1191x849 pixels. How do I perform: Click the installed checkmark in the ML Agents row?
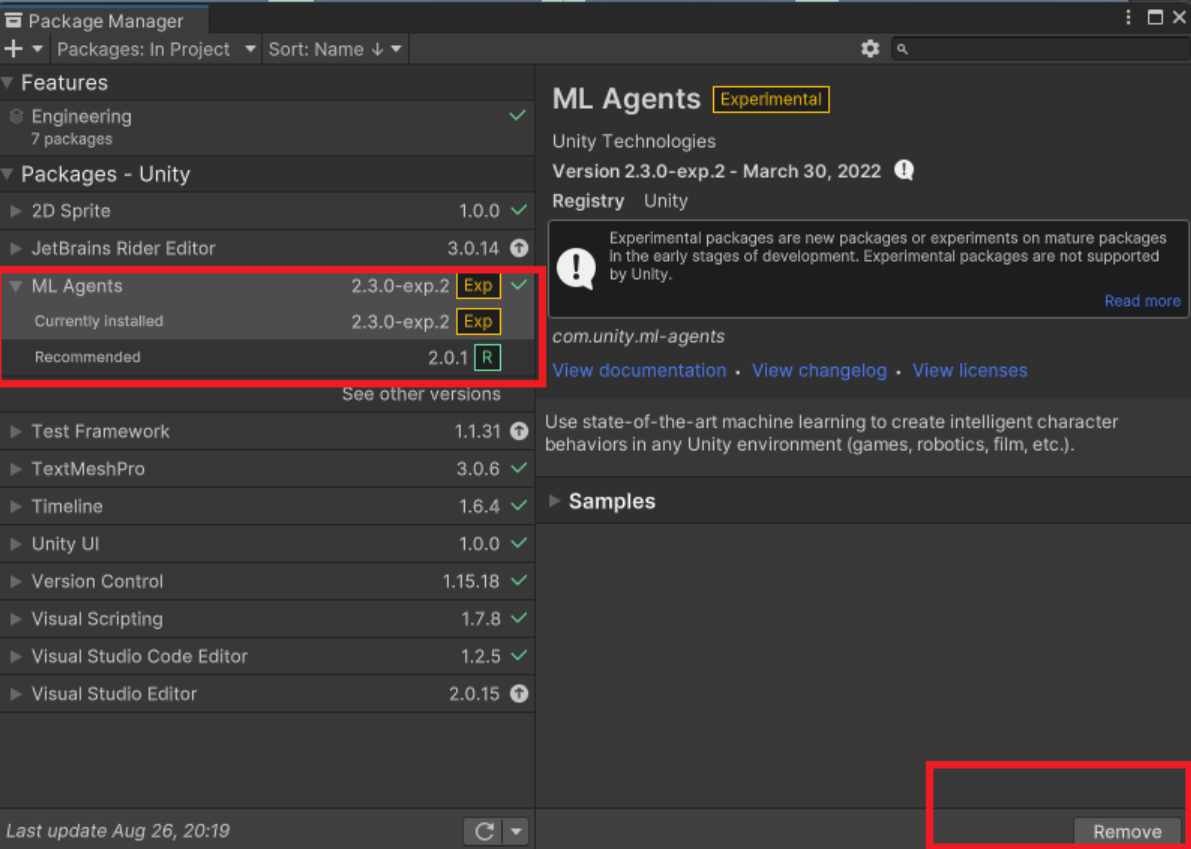pos(519,285)
